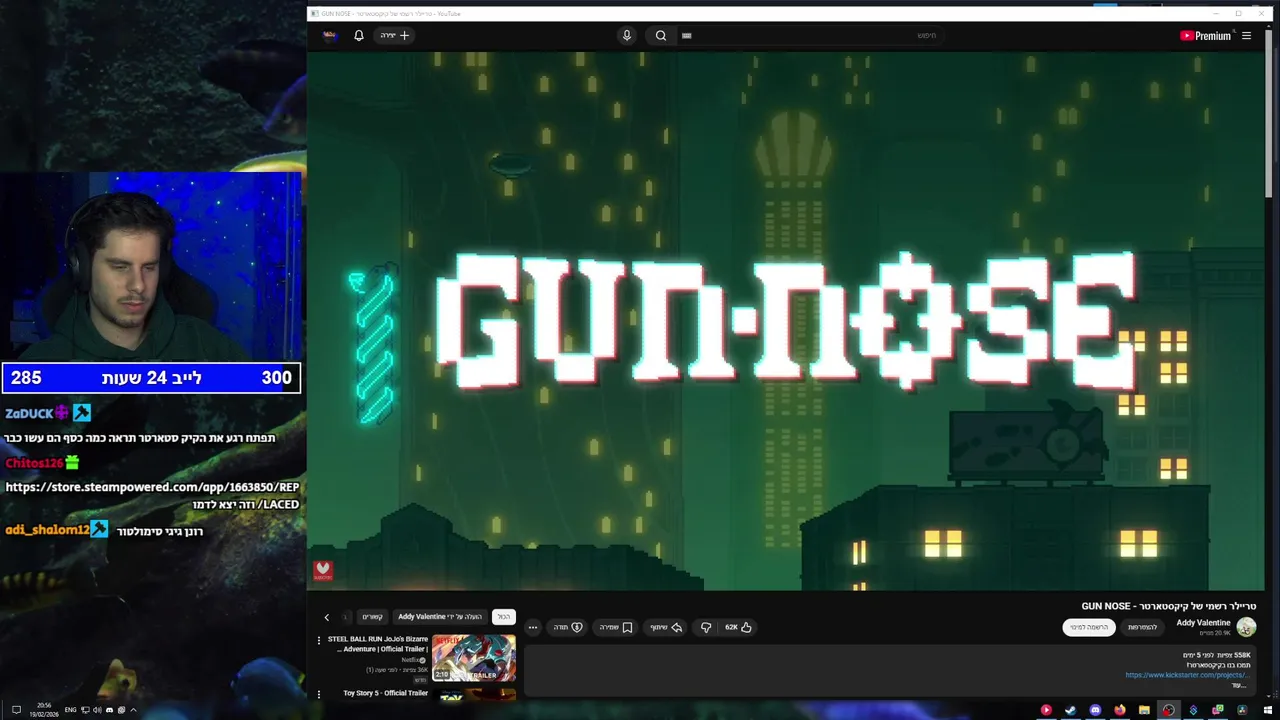Open the Addy Valentine channel name link
This screenshot has height=720, width=1280.
1203,622
